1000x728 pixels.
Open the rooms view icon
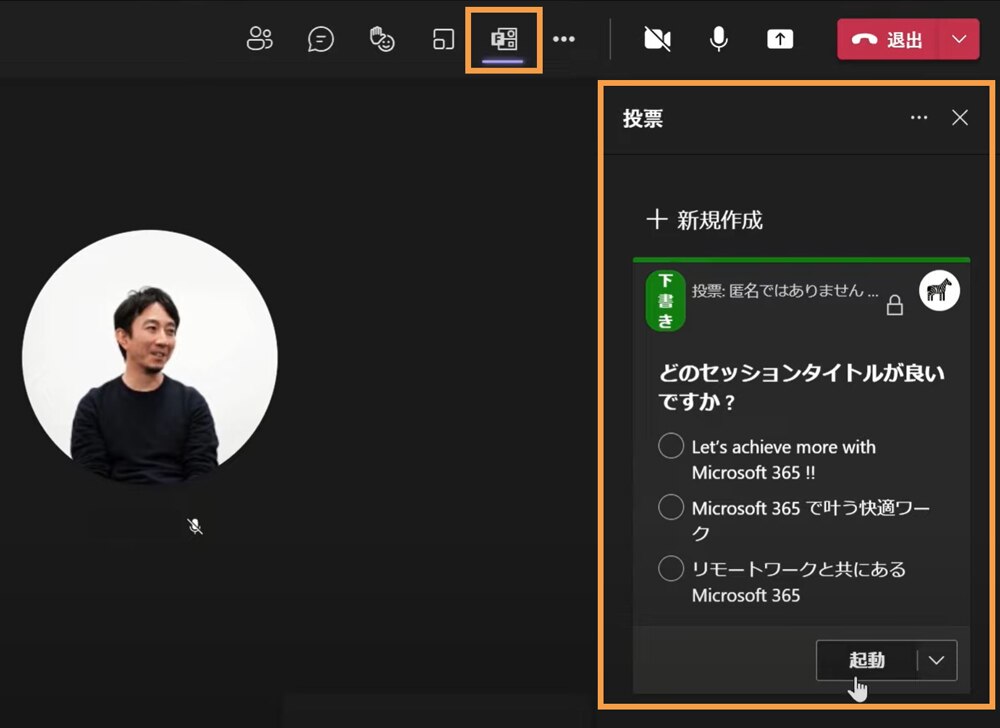point(443,39)
